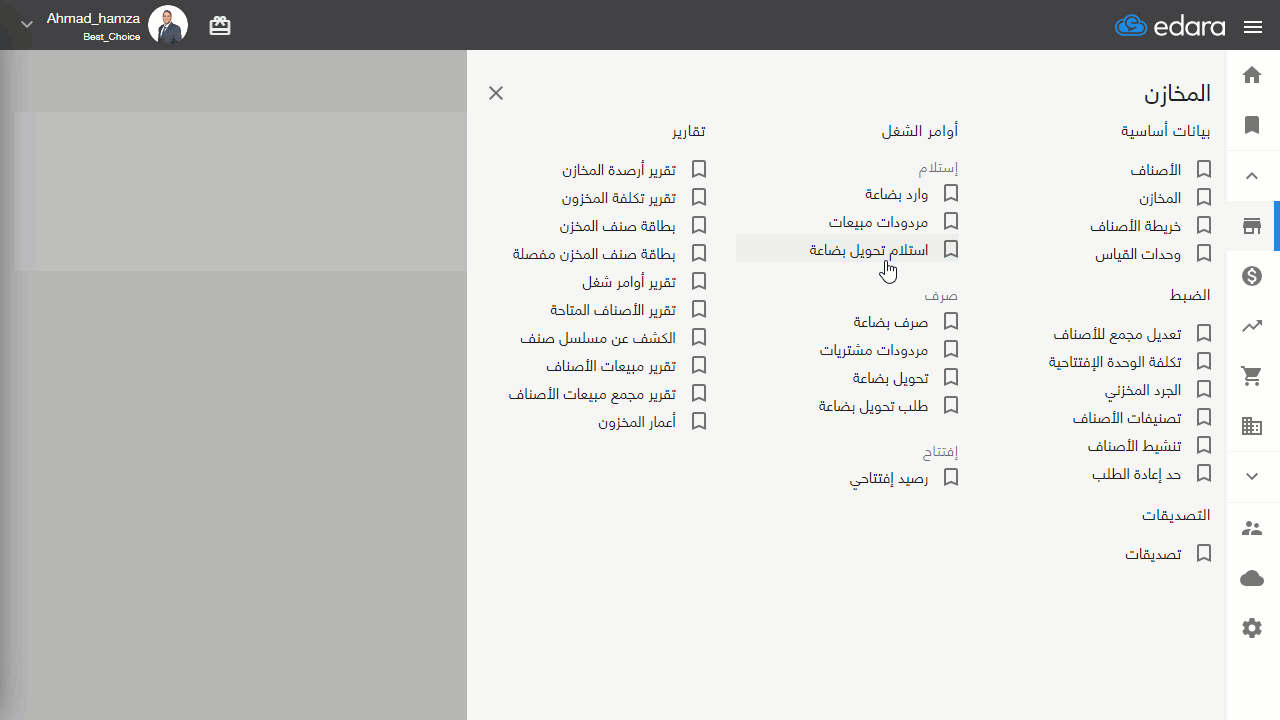Open صرف بضاعة work order
Image resolution: width=1280 pixels, height=720 pixels.
[x=891, y=322]
